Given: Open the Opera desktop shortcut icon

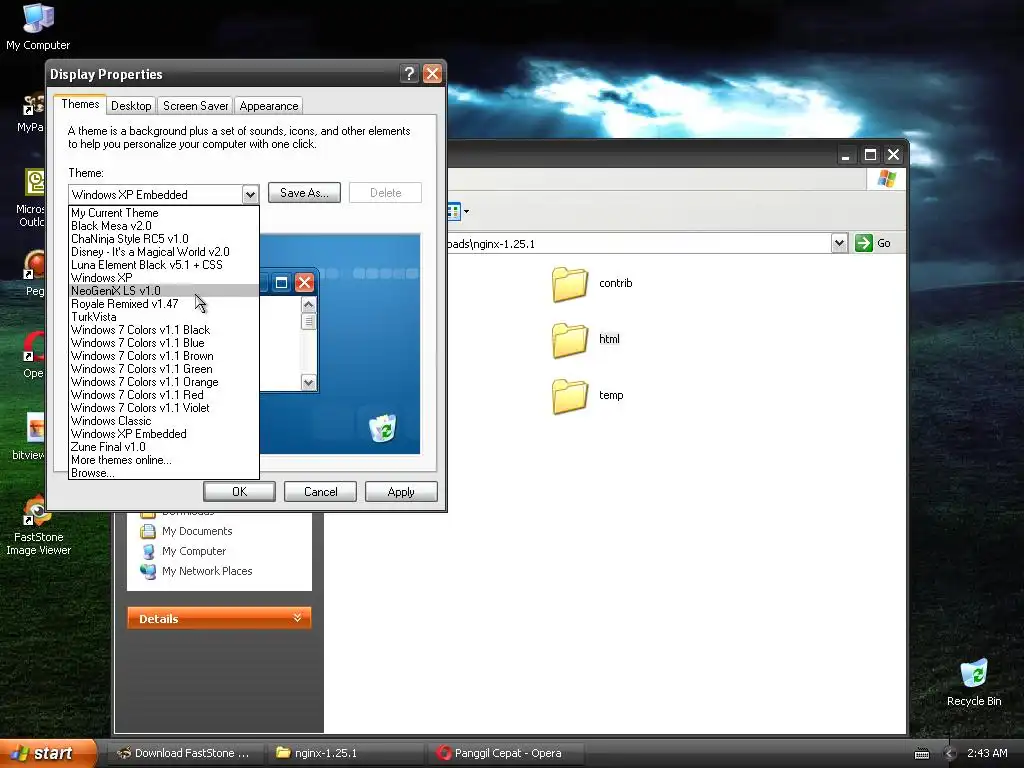Looking at the screenshot, I should [33, 346].
